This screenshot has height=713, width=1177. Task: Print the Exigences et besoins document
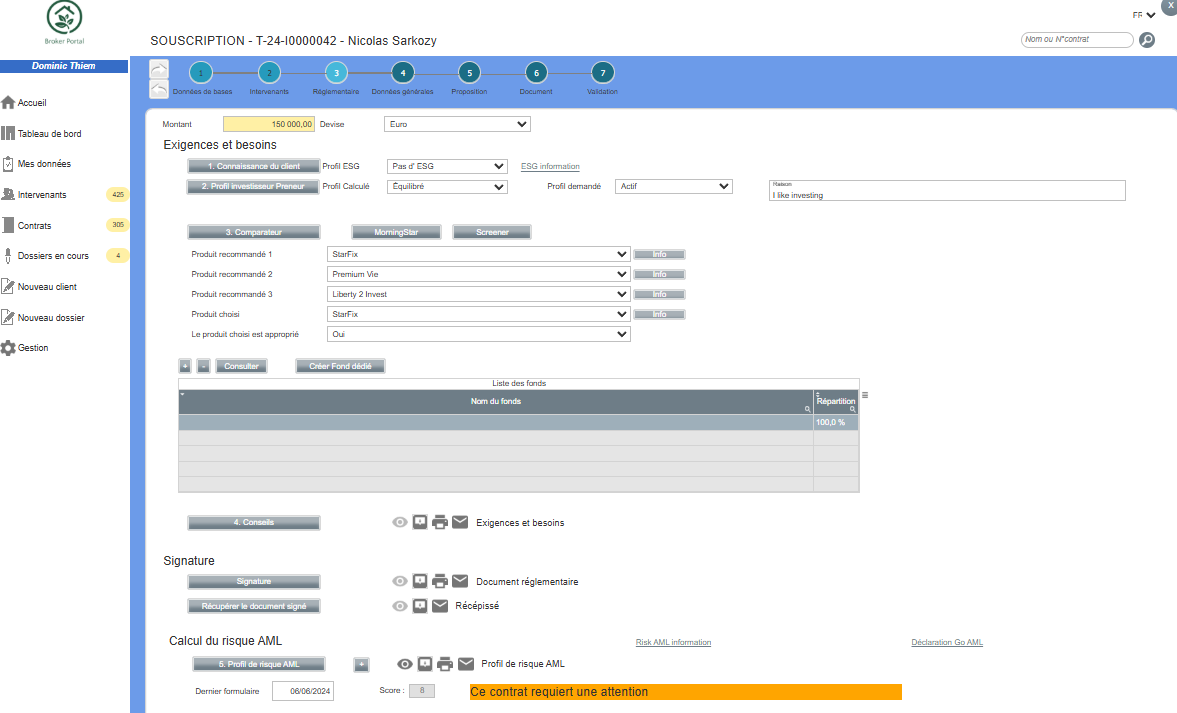[x=440, y=522]
